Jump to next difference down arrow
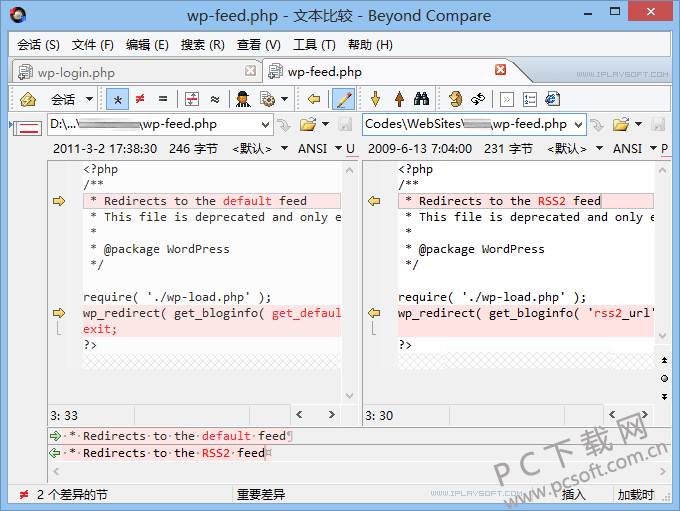This screenshot has width=680, height=511. [x=376, y=99]
